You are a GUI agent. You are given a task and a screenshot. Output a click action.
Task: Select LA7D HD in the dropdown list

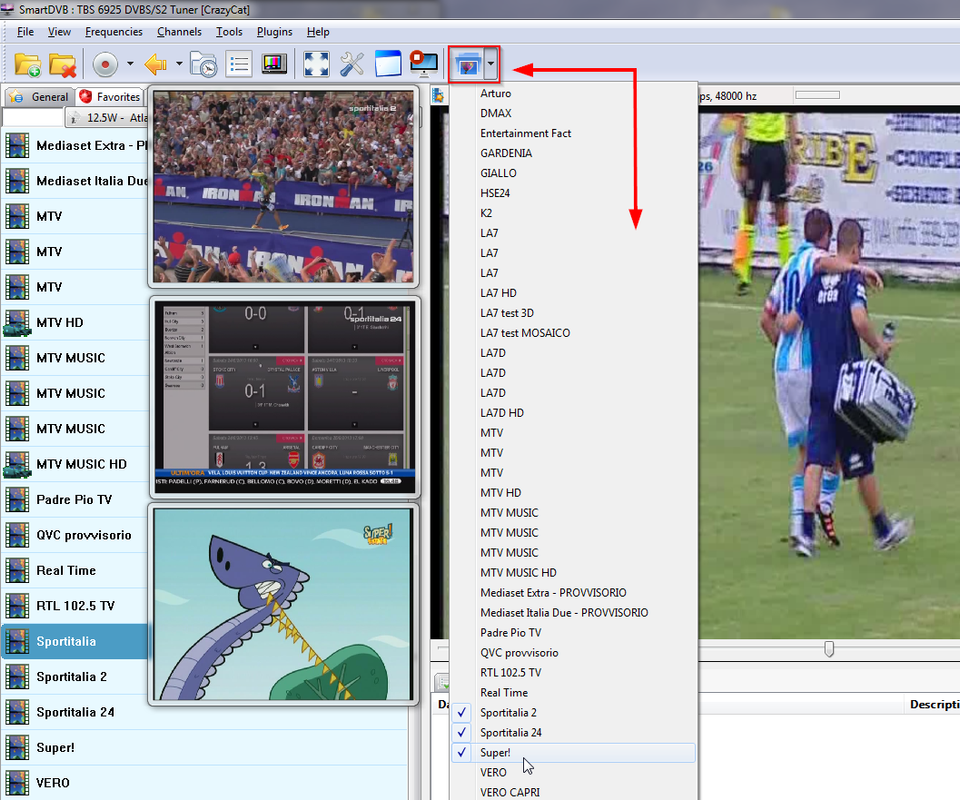(572, 413)
